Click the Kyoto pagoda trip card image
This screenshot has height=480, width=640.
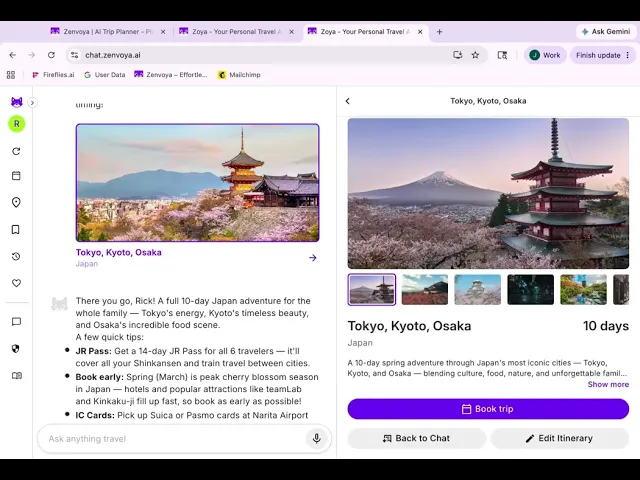pyautogui.click(x=198, y=182)
